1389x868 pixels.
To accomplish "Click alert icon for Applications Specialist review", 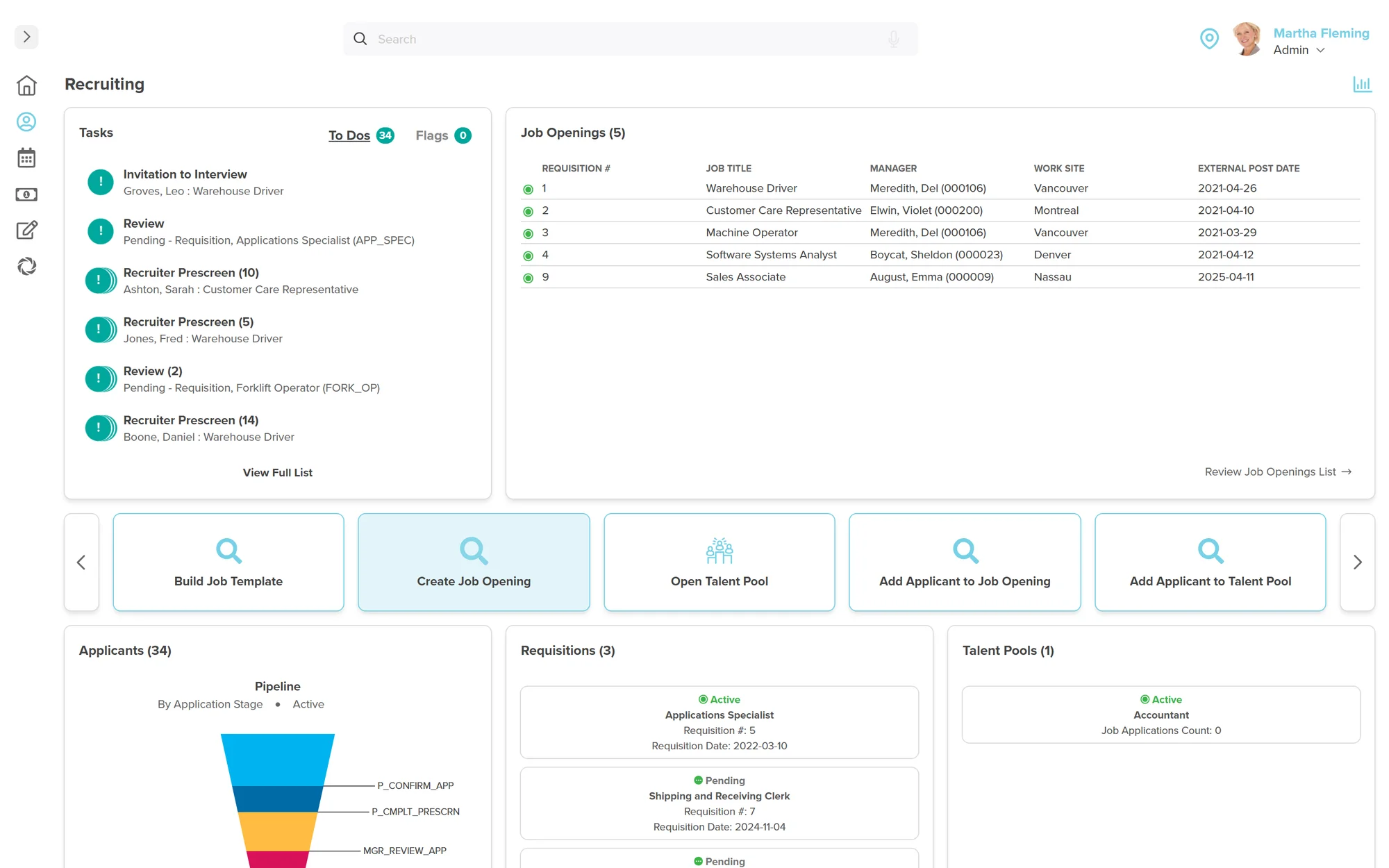I will (x=101, y=231).
